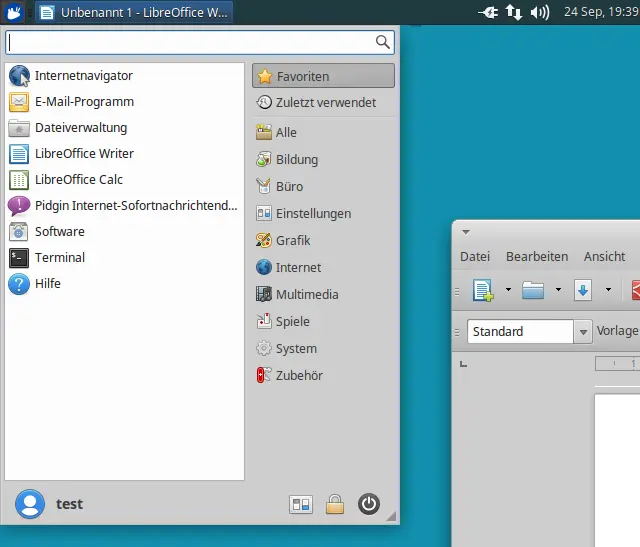The image size is (640, 547).
Task: Expand the Open folder dropdown arrow
Action: click(x=558, y=291)
